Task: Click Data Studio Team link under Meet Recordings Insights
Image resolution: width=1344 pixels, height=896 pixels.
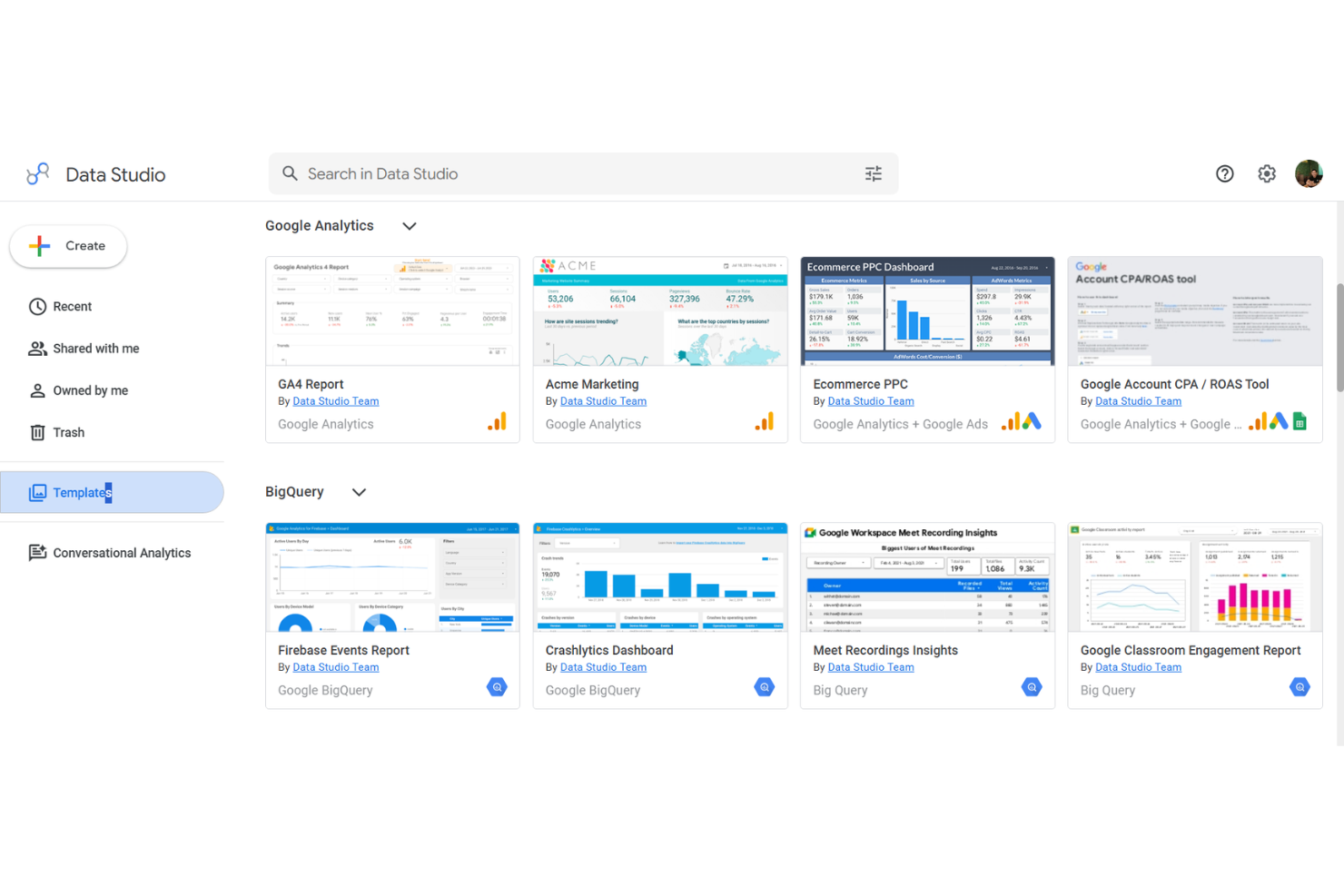Action: pyautogui.click(x=871, y=667)
